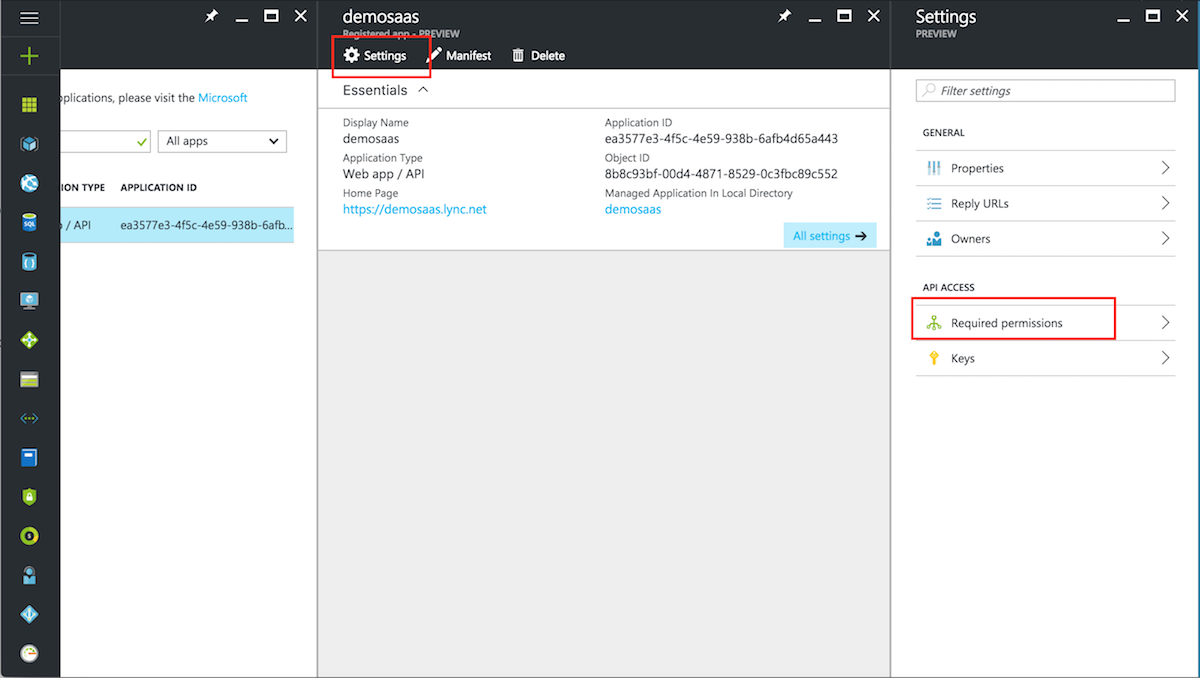Open Manifest editor
Image resolution: width=1200 pixels, height=678 pixels.
point(459,56)
